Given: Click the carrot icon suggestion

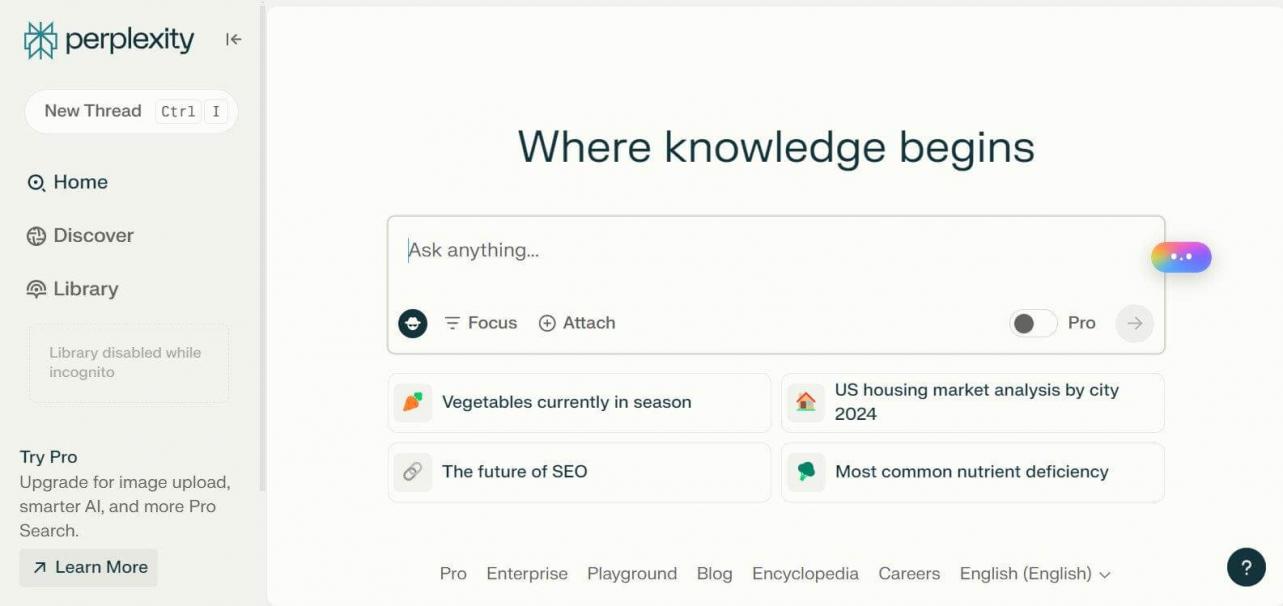Looking at the screenshot, I should (x=413, y=402).
